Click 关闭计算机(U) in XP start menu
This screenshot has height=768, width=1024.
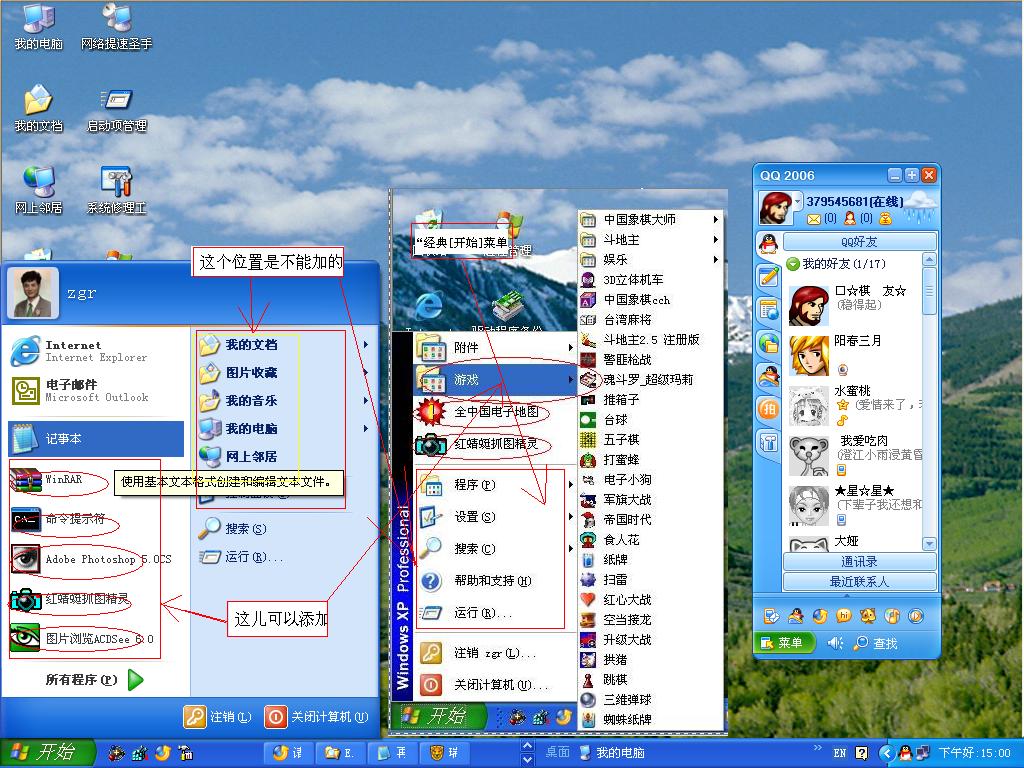(317, 716)
